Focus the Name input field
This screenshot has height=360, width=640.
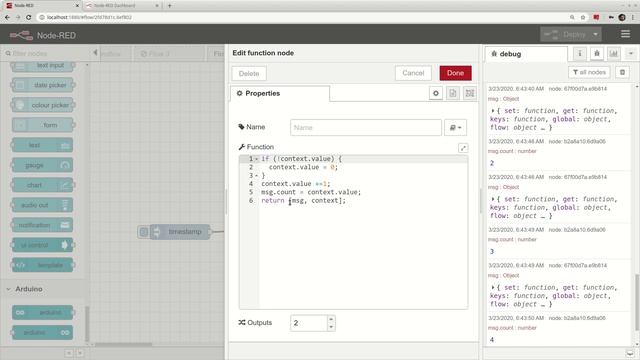pos(366,128)
